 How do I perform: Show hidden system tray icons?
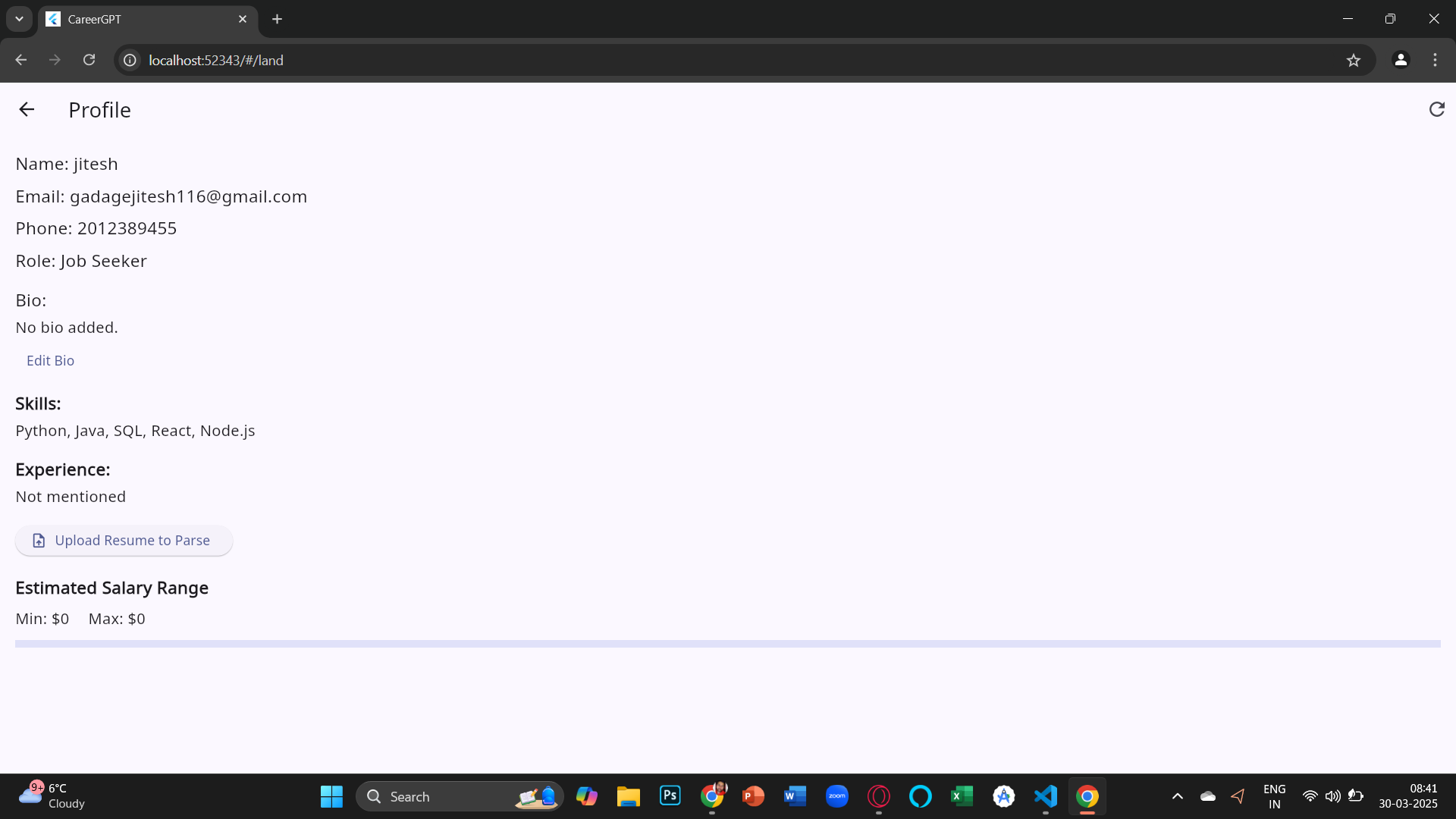1177,796
